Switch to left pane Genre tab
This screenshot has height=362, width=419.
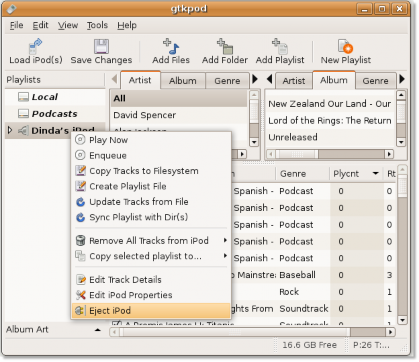point(227,81)
